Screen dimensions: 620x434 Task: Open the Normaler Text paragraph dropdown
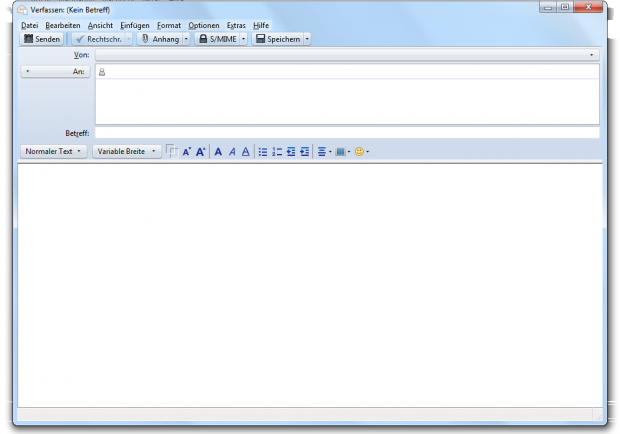point(53,151)
